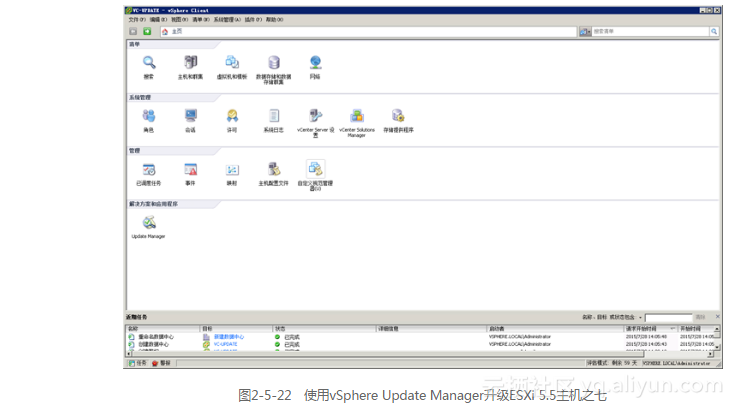Viewport: 734px width, 409px height.
Task: Close the recent tasks panel
Action: pyautogui.click(x=718, y=317)
